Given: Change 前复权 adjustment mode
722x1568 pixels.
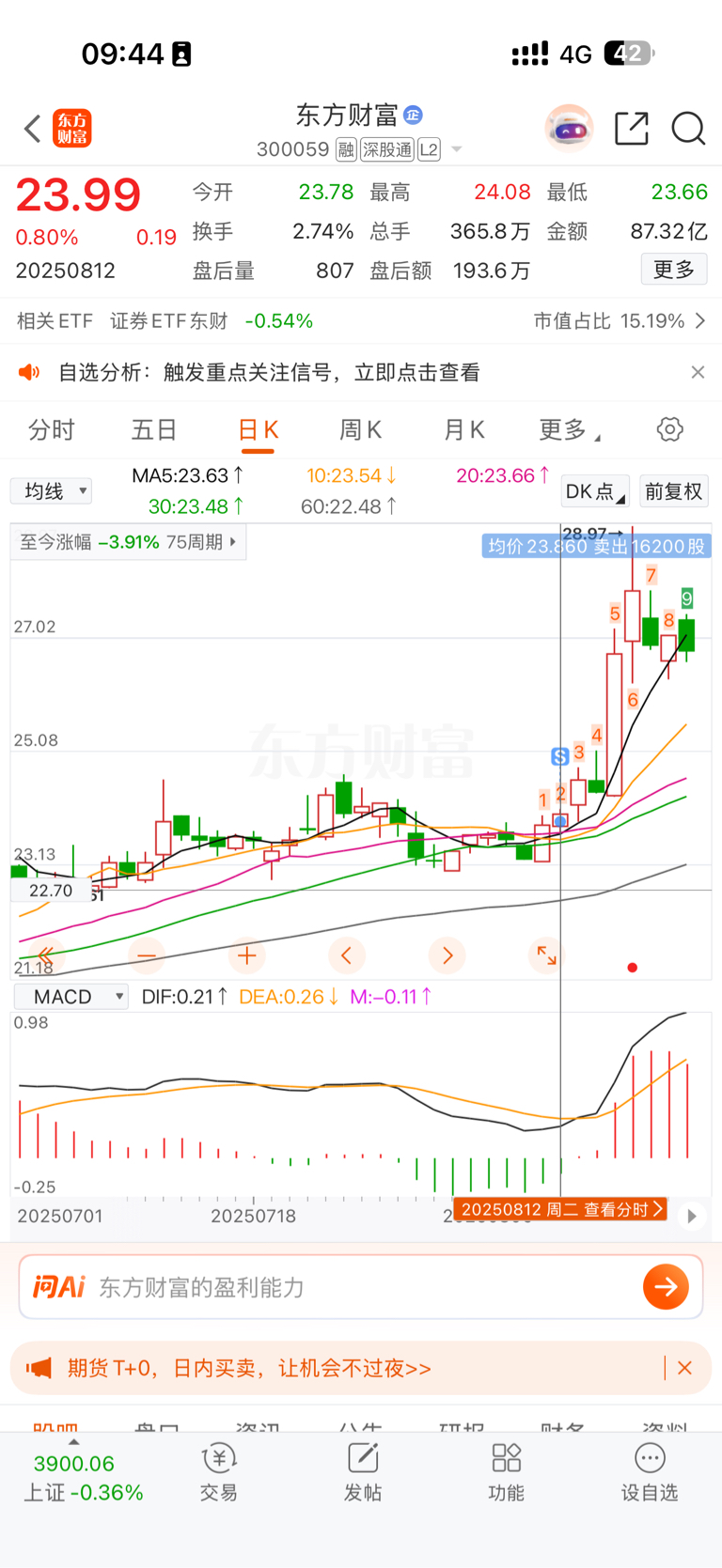Looking at the screenshot, I should pyautogui.click(x=674, y=491).
